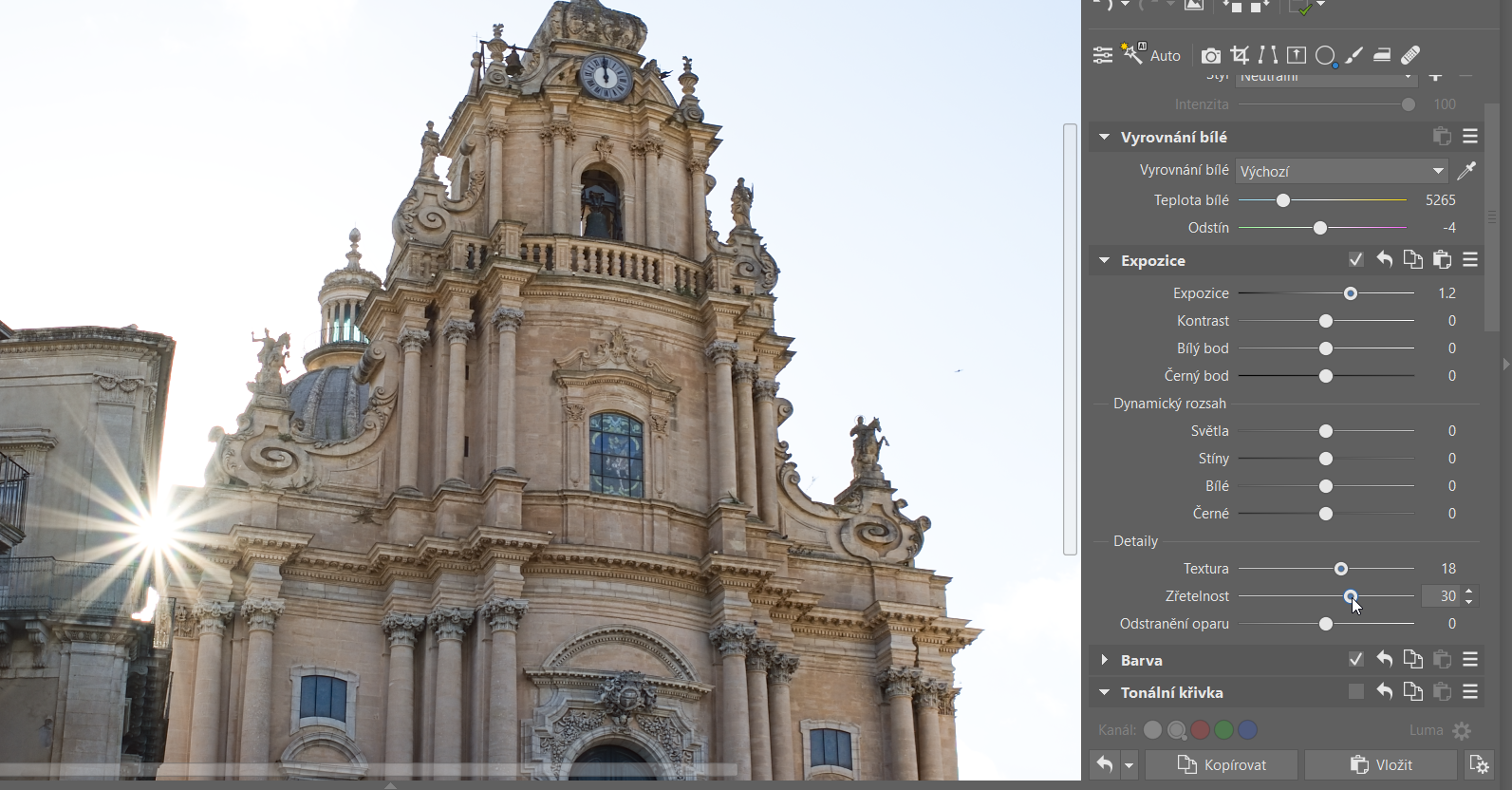
Task: Reset Expozice section with undo arrow
Action: [1385, 260]
